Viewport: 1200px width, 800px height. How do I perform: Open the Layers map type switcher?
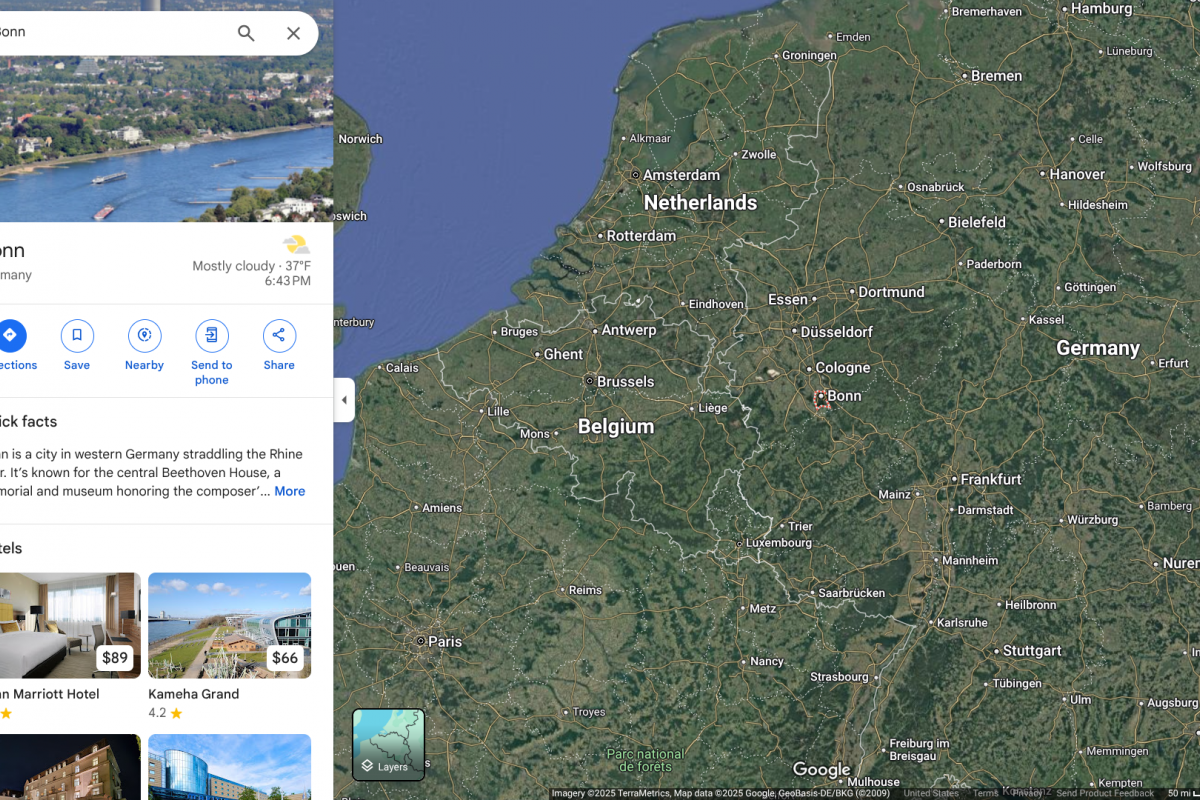click(x=388, y=745)
